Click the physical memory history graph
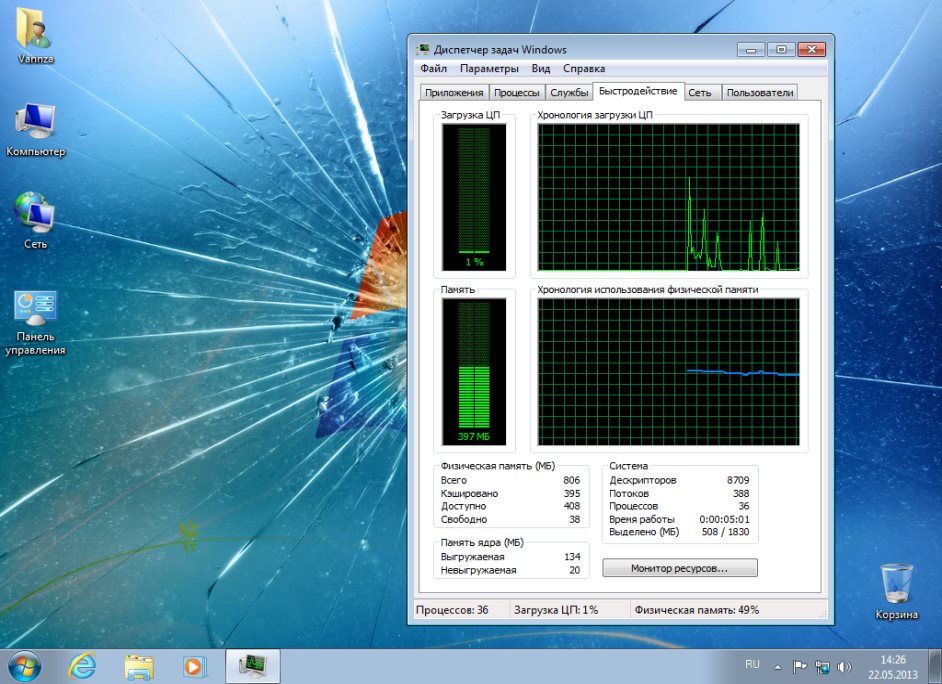 pyautogui.click(x=669, y=371)
